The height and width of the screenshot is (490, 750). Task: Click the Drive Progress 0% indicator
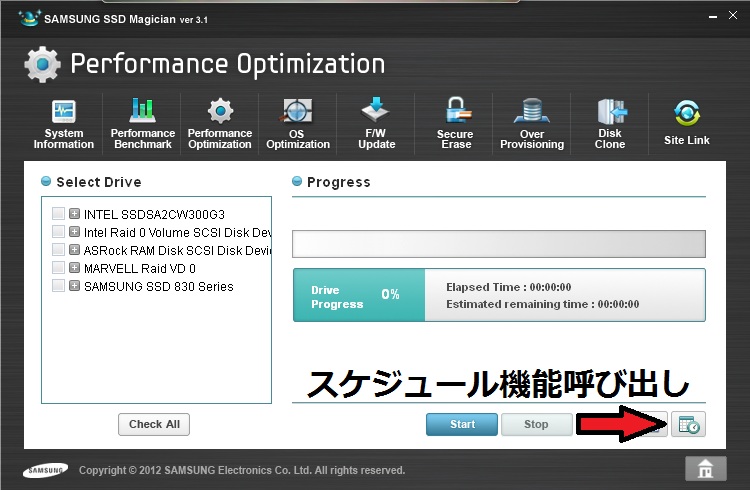coord(359,295)
